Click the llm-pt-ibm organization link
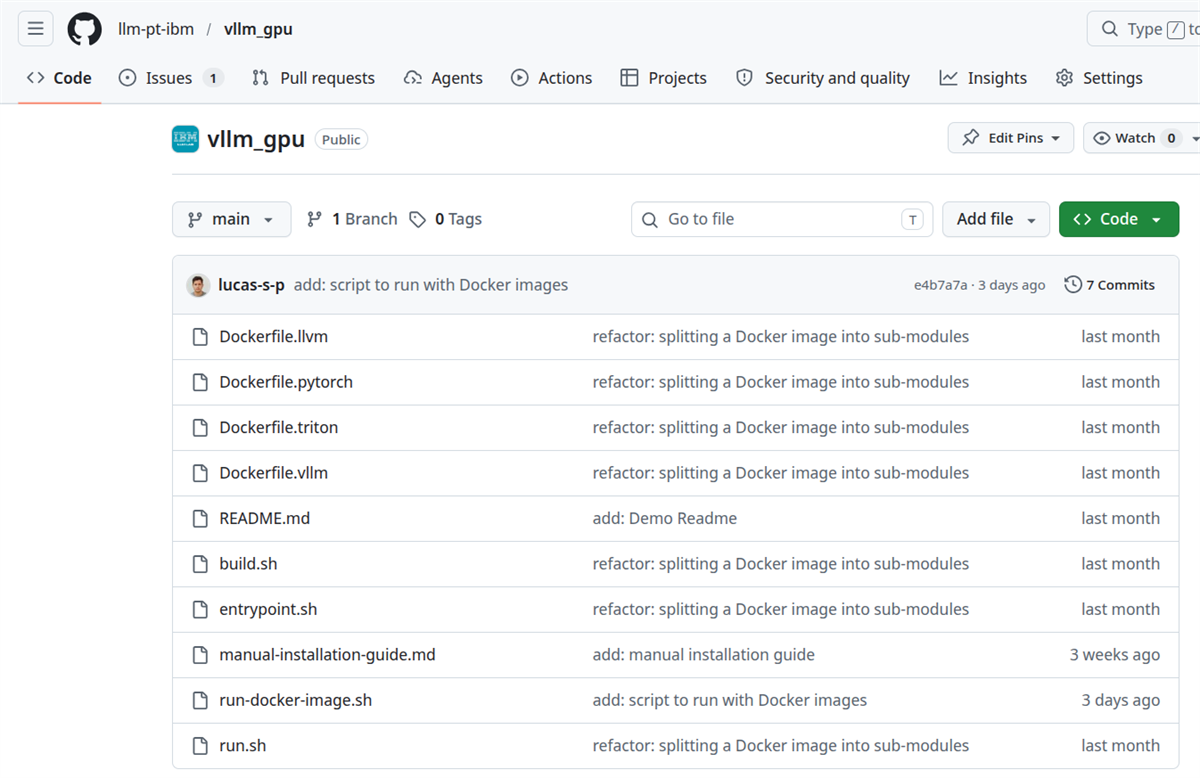This screenshot has width=1200, height=778. coord(156,29)
